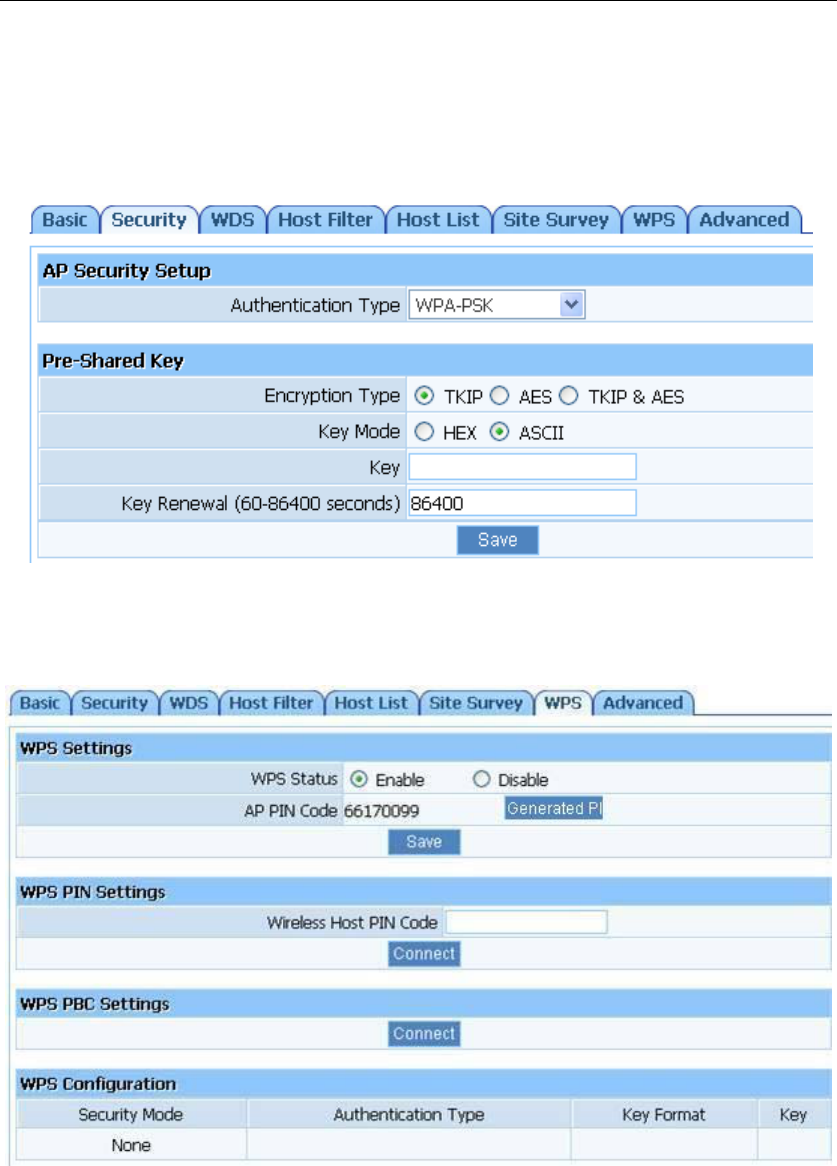This screenshot has width=837, height=1166.
Task: Click the AP PIN Code value 66170099
Action: click(381, 811)
